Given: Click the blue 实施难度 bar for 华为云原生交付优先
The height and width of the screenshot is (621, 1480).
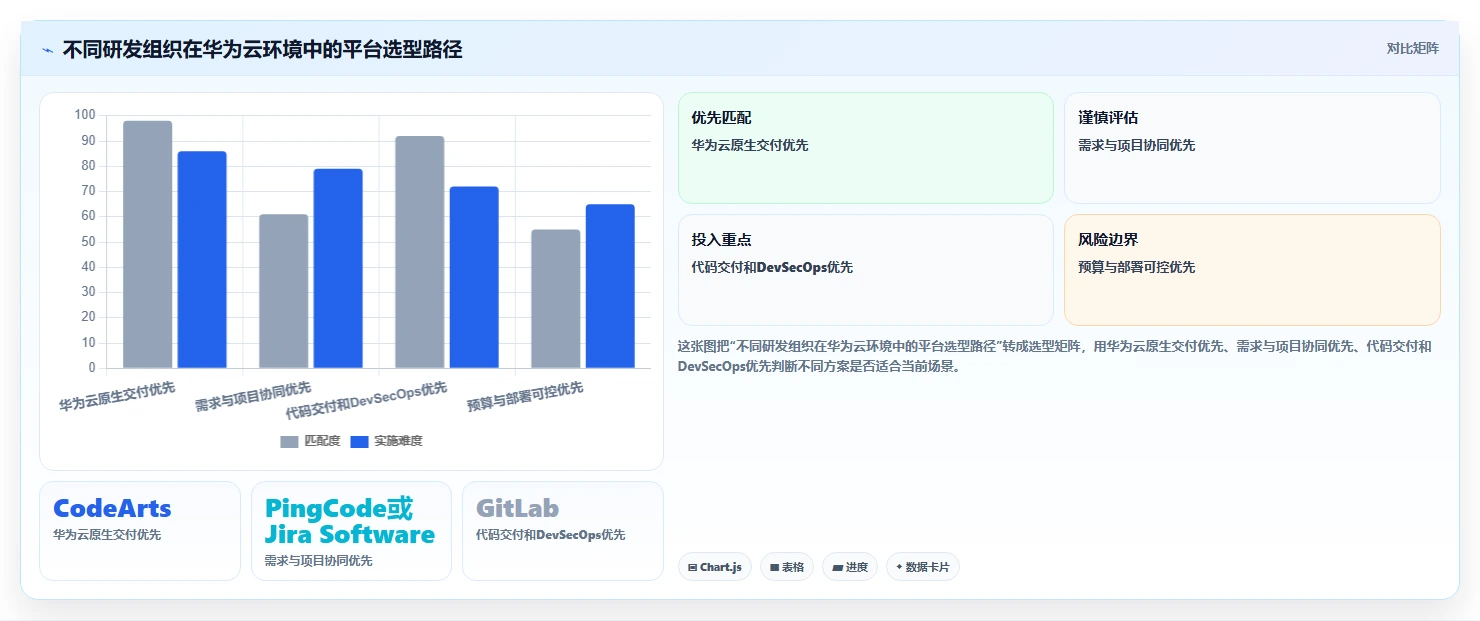Looking at the screenshot, I should pos(202,260).
